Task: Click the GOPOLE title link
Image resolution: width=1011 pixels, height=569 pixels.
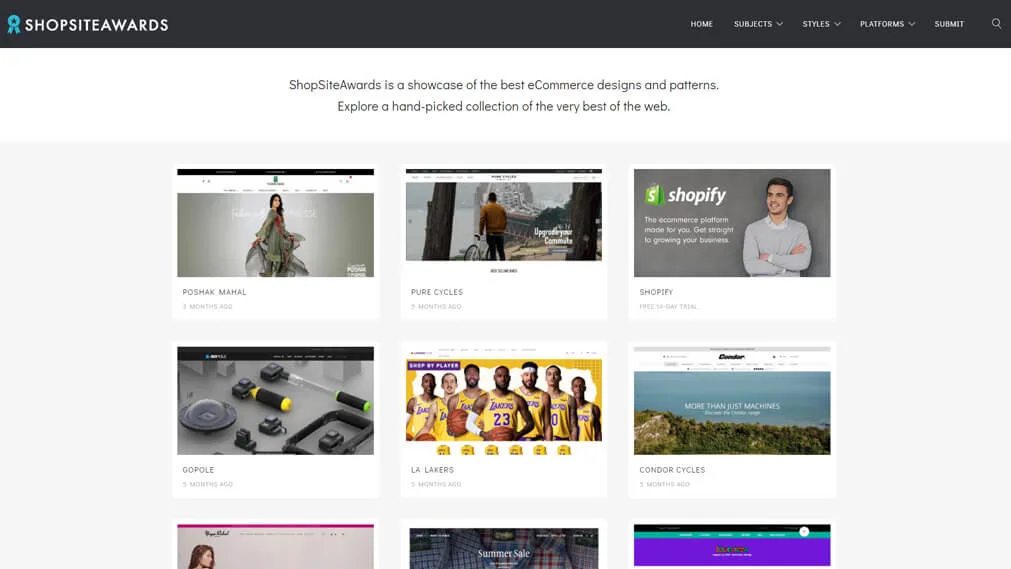Action: point(198,470)
